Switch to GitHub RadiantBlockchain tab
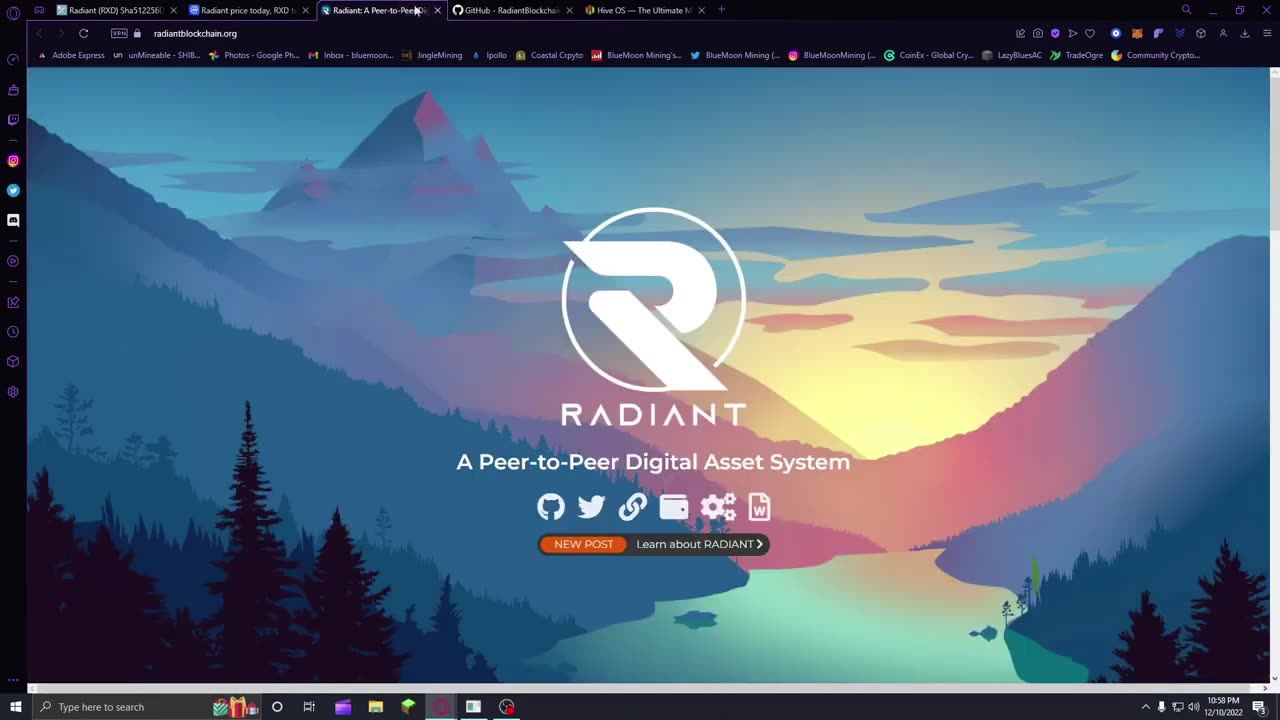Screen dimensions: 1280x720 [x=511, y=10]
